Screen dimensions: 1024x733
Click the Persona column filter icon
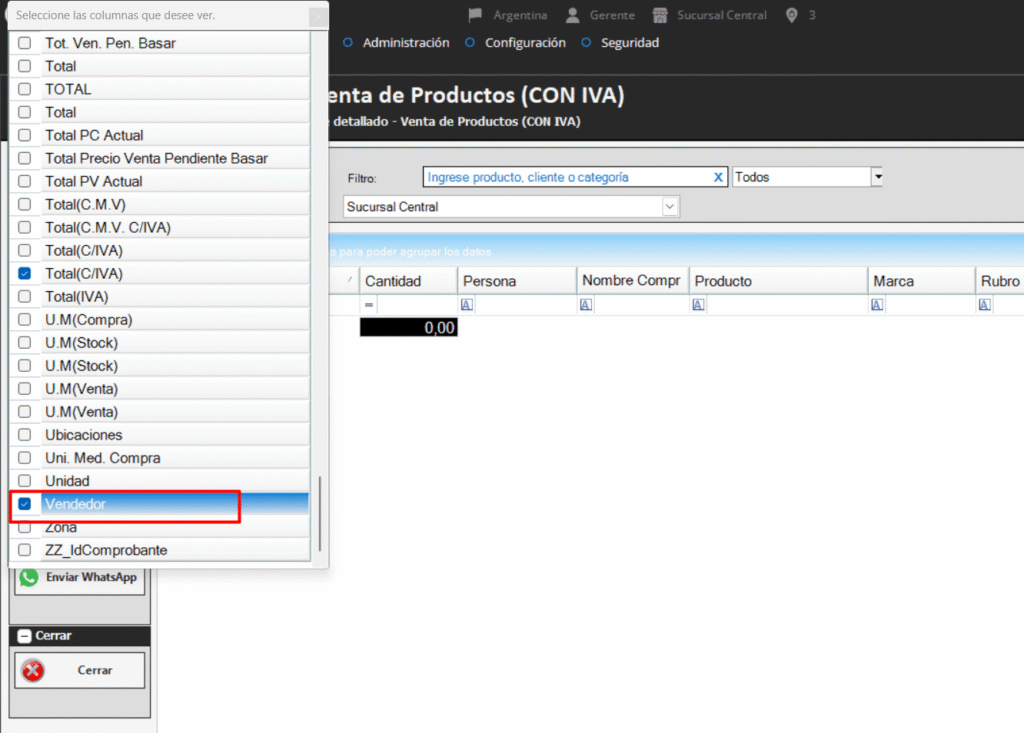(467, 305)
